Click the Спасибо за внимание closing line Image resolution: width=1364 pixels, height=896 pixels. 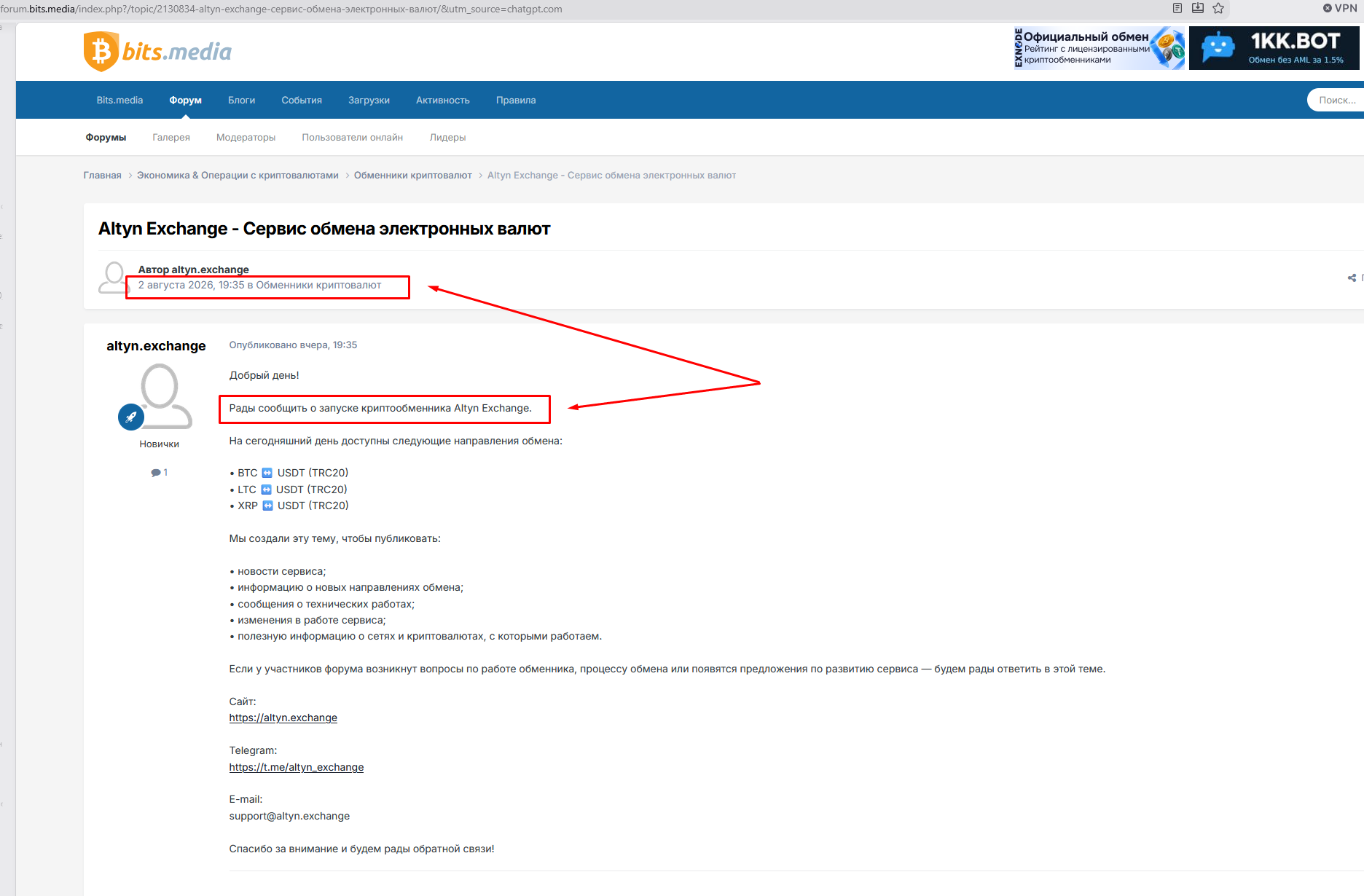point(361,849)
